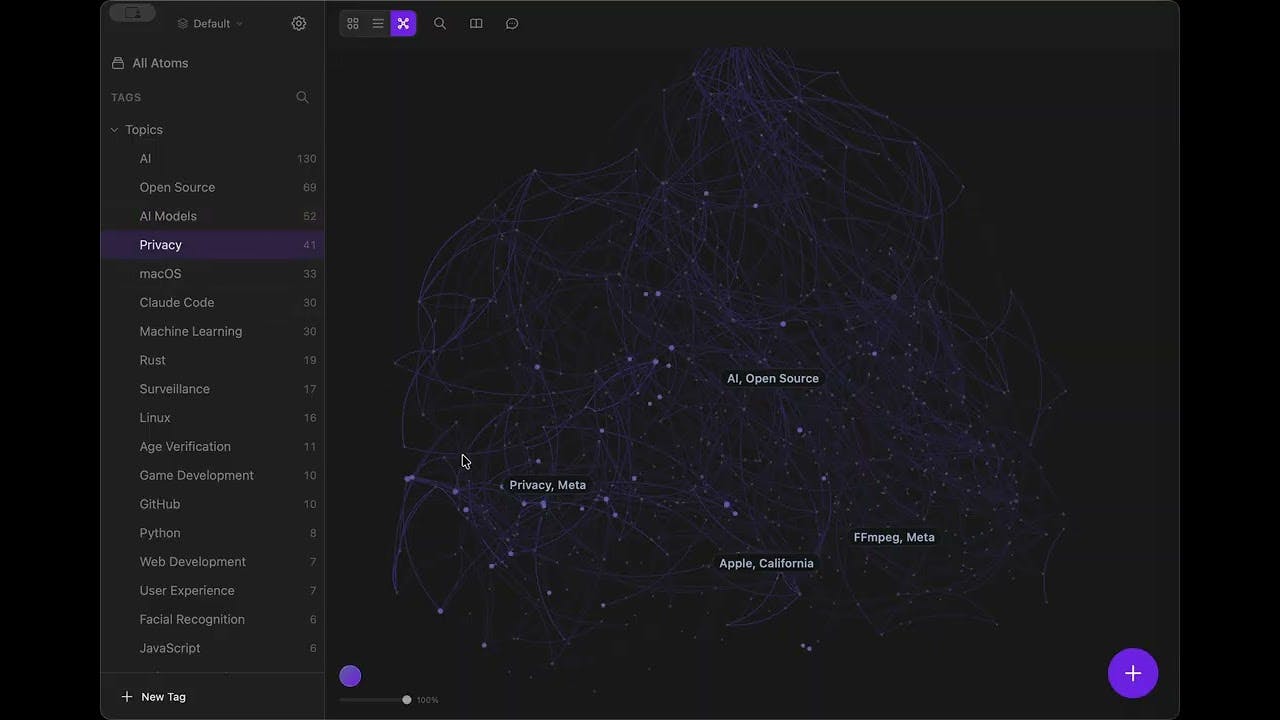Click the New Tag button
This screenshot has height=720, width=1280.
click(153, 697)
